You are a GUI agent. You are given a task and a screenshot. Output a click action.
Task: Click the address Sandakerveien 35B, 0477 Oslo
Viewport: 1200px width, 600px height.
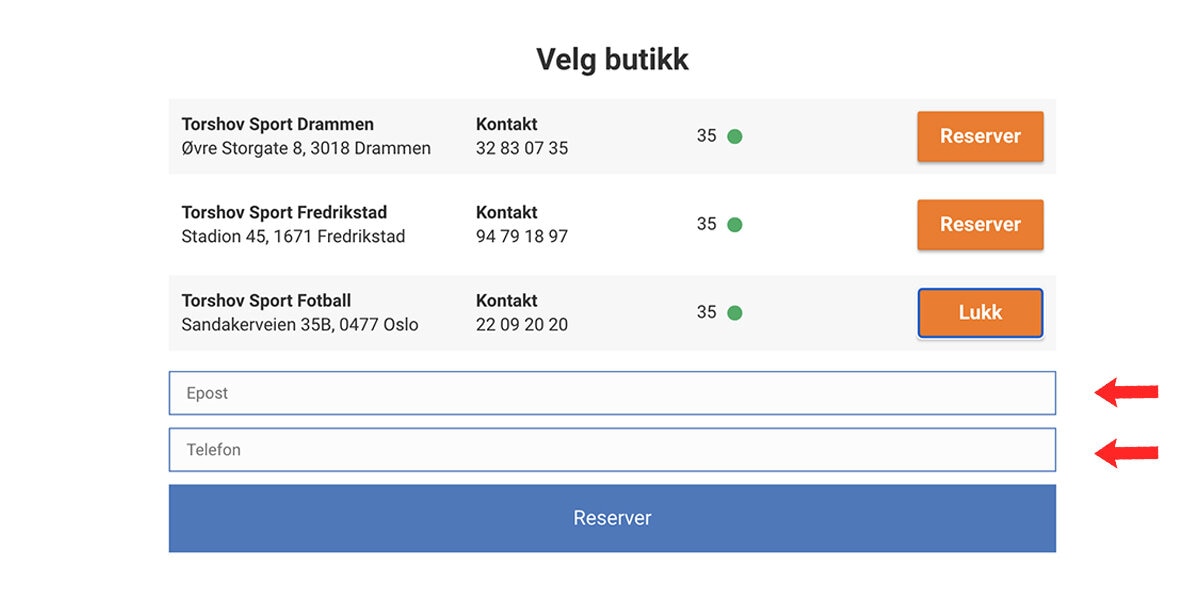[x=300, y=324]
